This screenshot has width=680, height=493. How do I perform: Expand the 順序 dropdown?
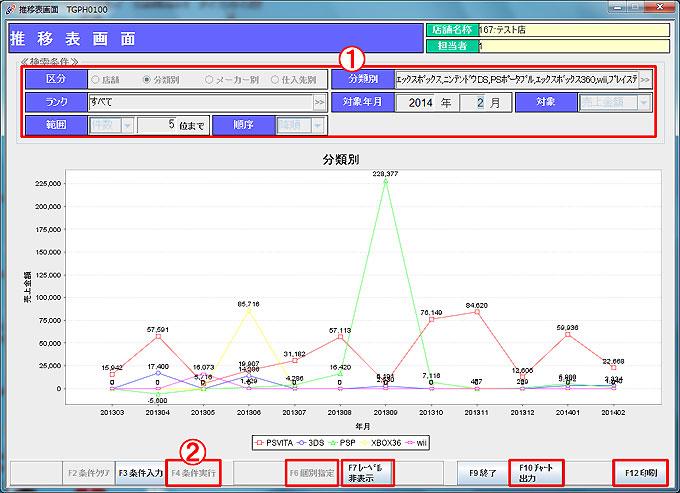pyautogui.click(x=317, y=126)
